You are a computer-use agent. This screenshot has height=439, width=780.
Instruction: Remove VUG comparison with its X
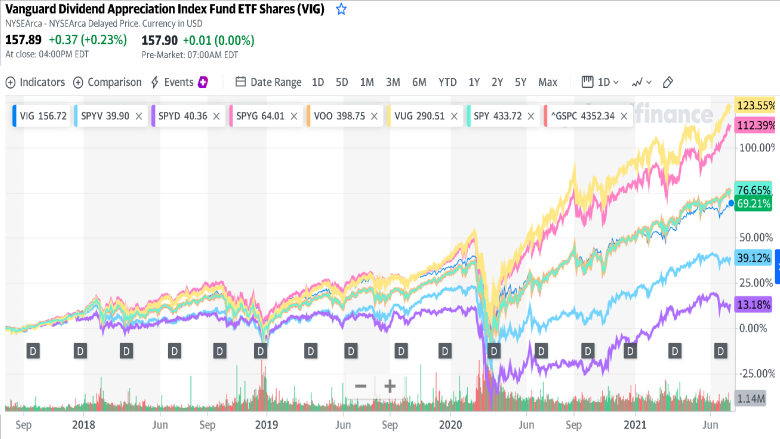[454, 116]
